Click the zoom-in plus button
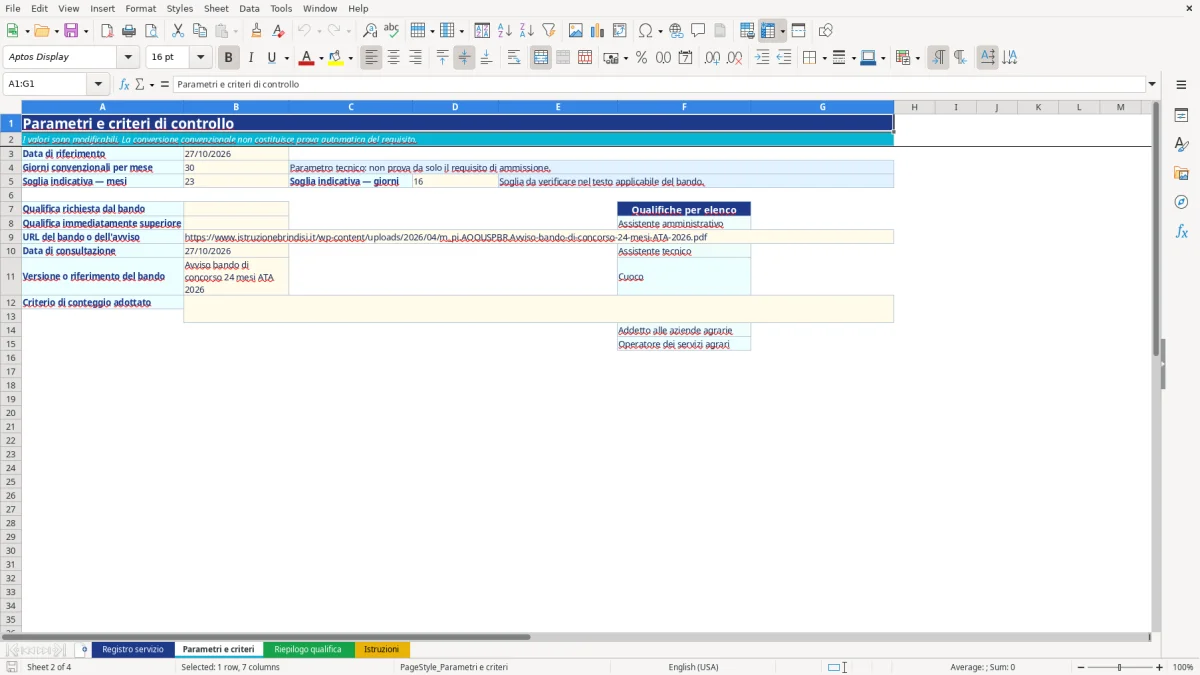 click(x=1160, y=667)
